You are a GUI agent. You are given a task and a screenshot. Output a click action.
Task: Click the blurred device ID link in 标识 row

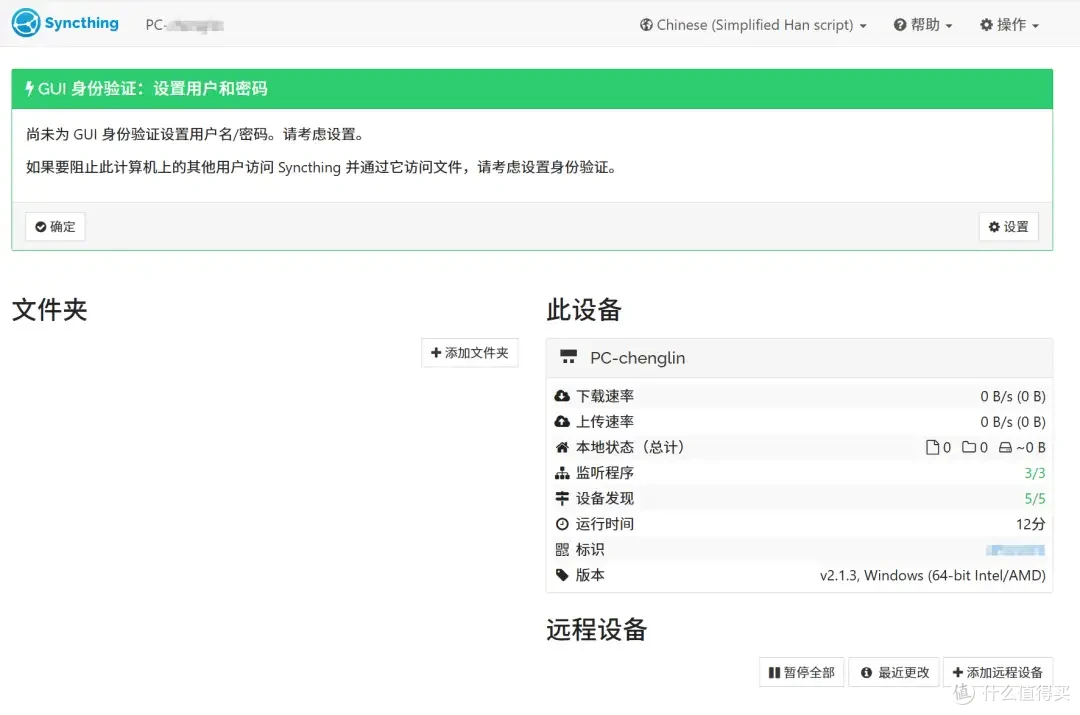click(1015, 550)
